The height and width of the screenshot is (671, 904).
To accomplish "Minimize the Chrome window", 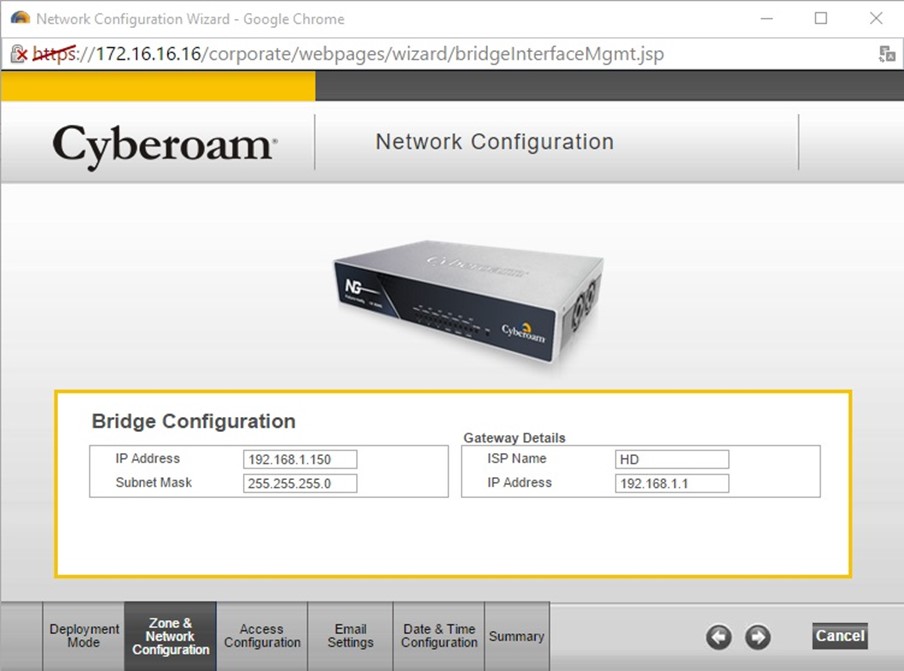I will pos(766,18).
